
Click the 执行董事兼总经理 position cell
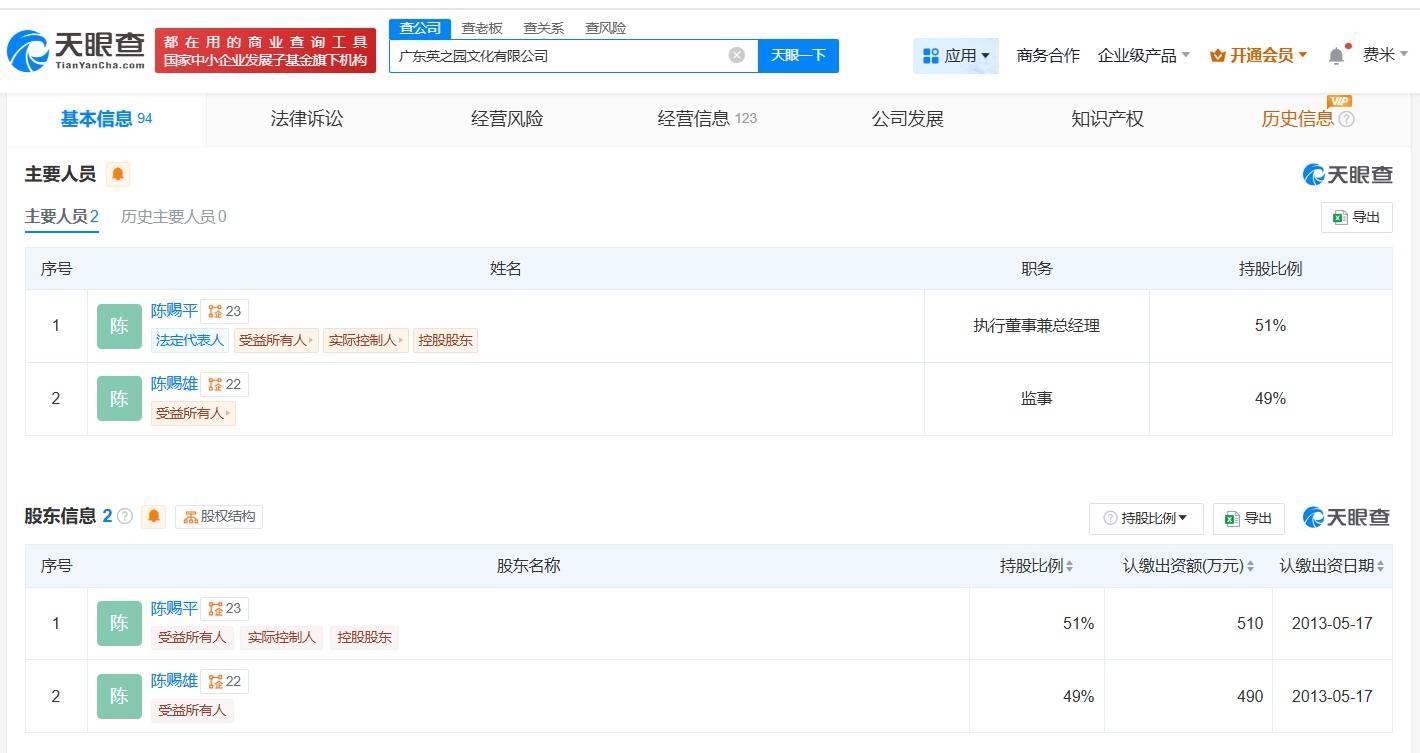click(x=1036, y=326)
